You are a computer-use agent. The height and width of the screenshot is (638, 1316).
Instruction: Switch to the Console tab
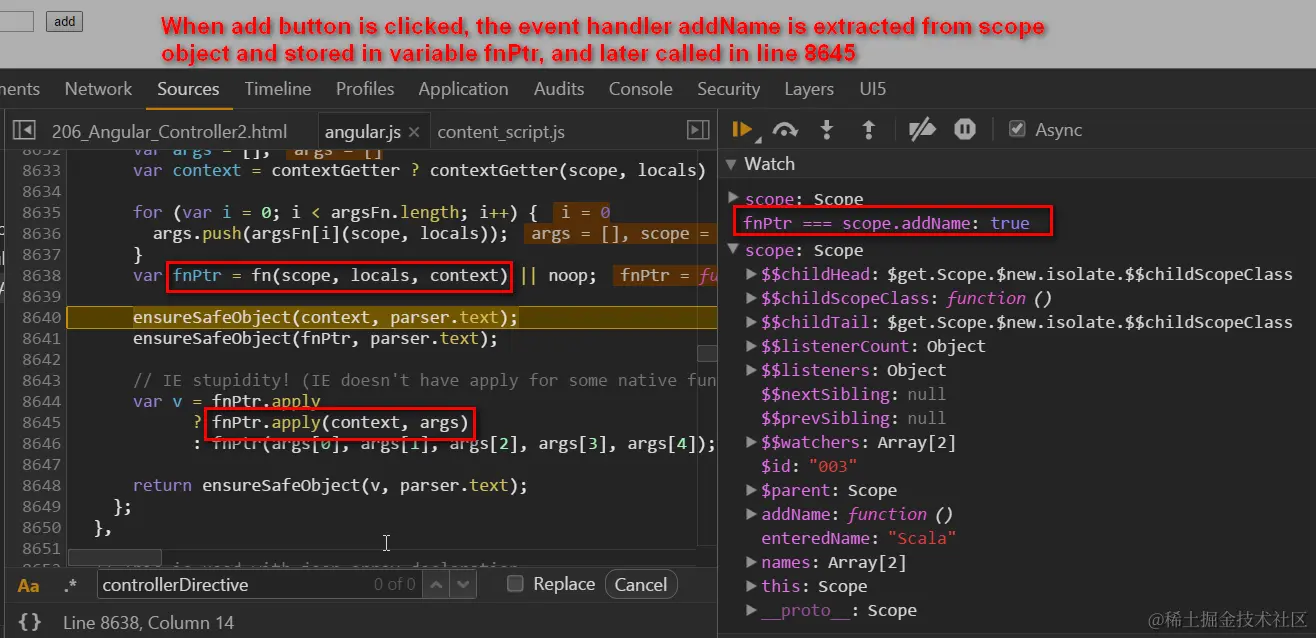coord(640,89)
